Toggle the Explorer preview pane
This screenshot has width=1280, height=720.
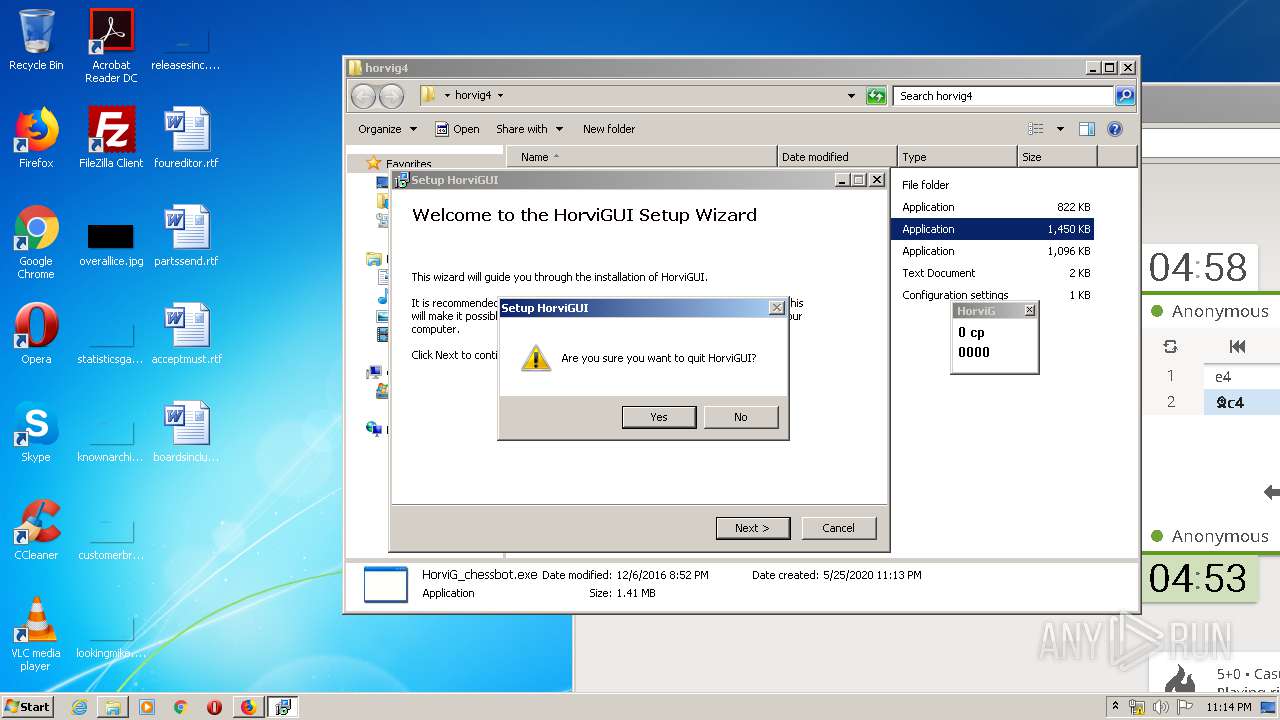tap(1087, 129)
